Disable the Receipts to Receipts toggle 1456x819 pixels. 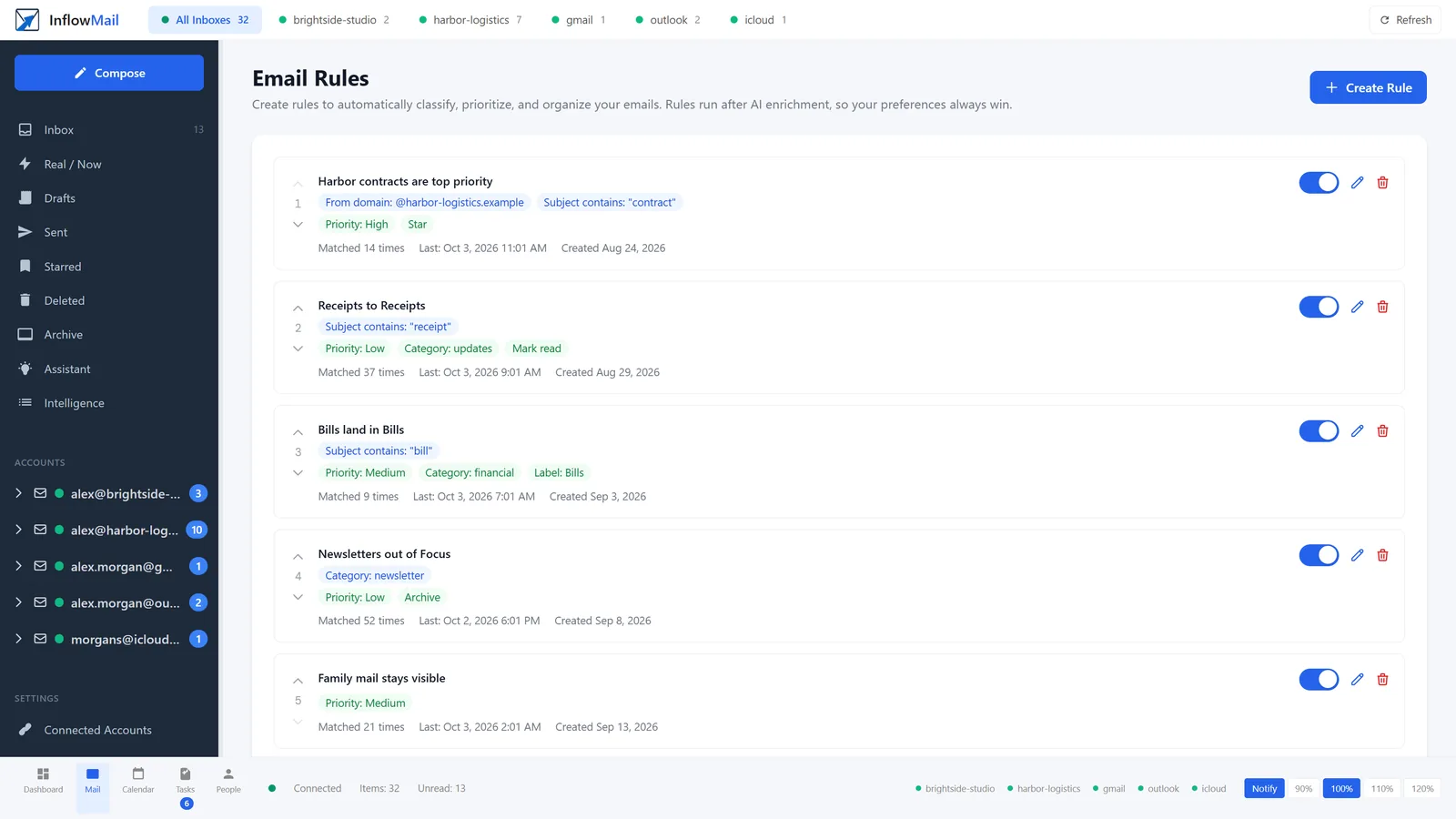[1319, 307]
